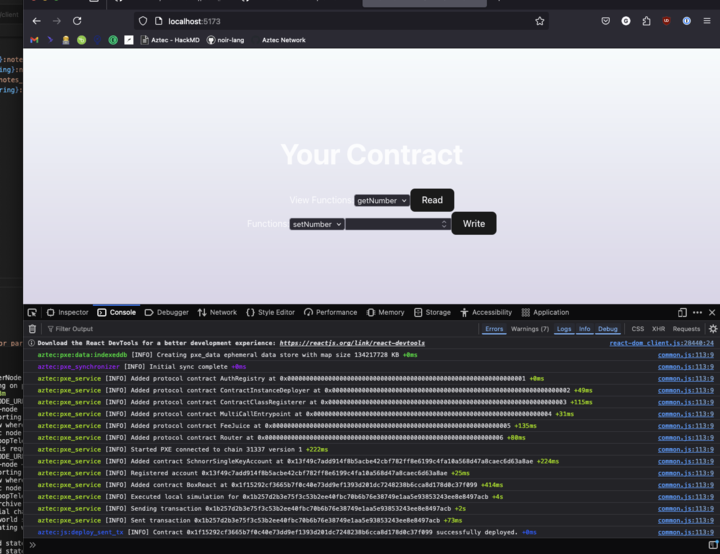Screen dimensions: 720x554
Task: Open common.js link on successfully deployed row
Action: [686, 532]
